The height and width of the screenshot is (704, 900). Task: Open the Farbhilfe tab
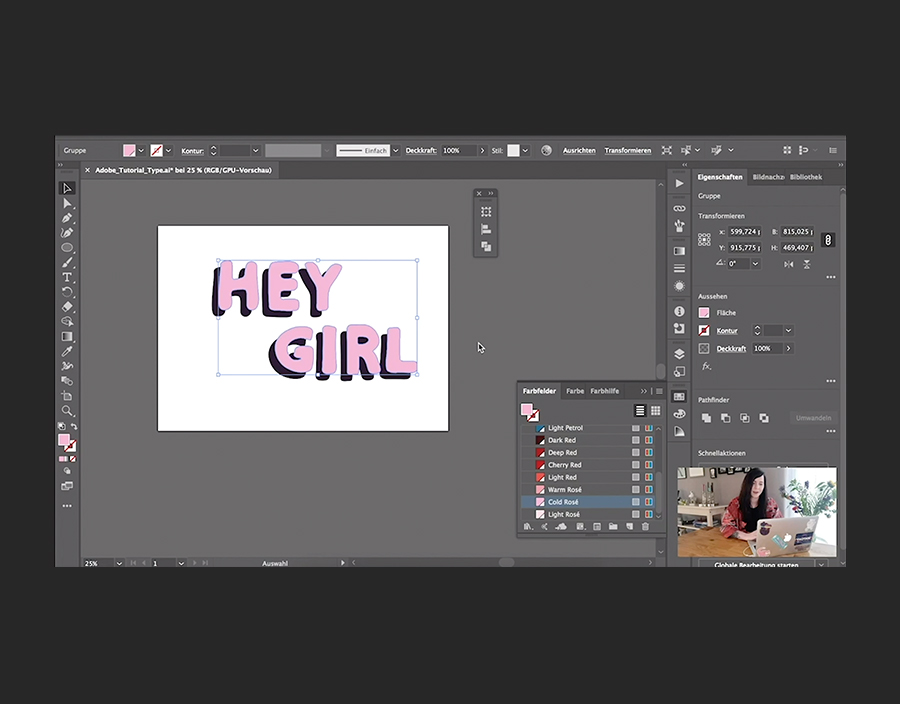[604, 391]
